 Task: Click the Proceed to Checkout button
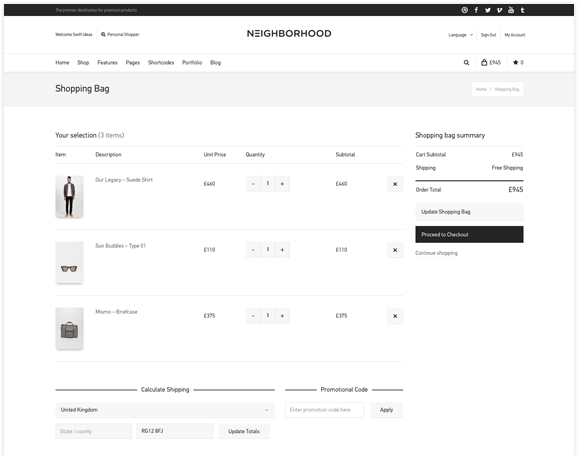coord(469,234)
